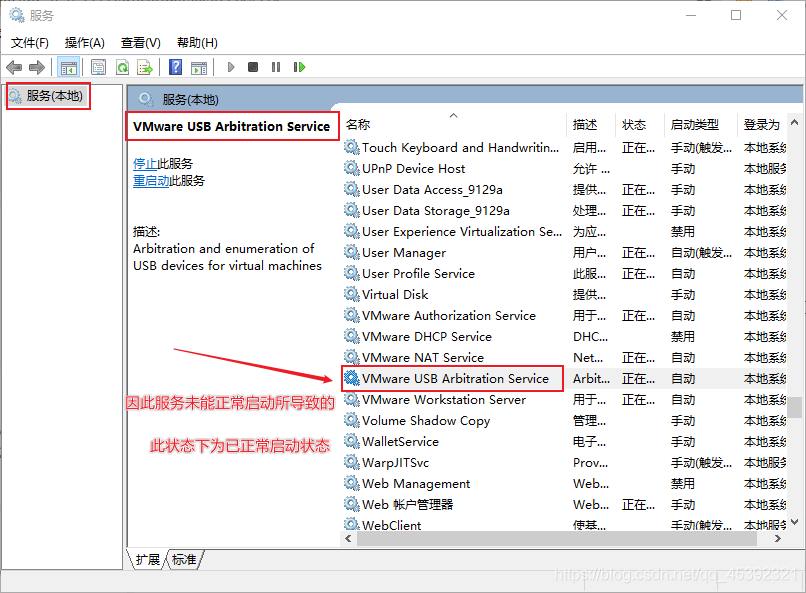
Task: Open the 查看(V) menu
Action: tap(140, 43)
